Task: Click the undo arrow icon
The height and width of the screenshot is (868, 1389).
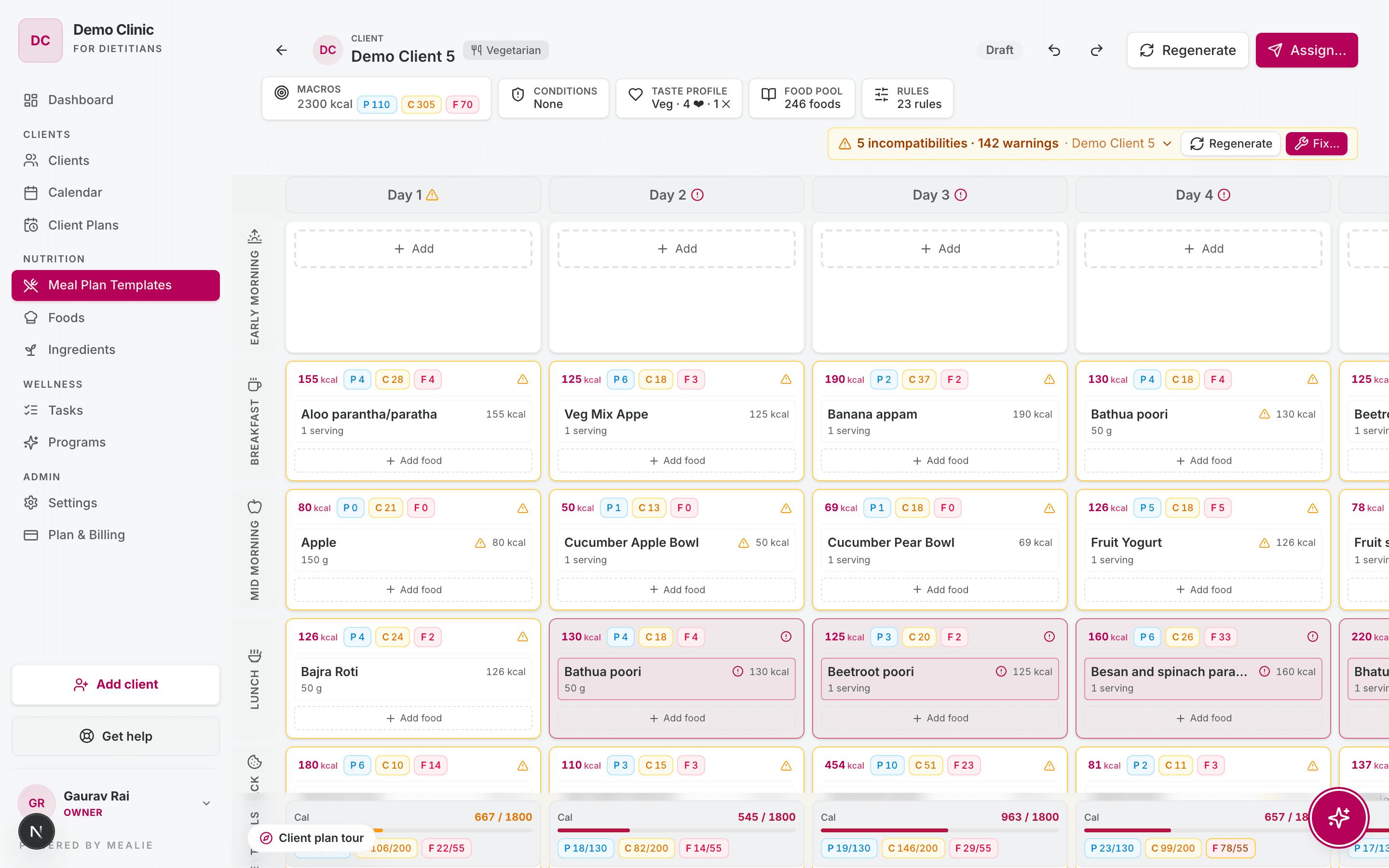Action: (1054, 50)
